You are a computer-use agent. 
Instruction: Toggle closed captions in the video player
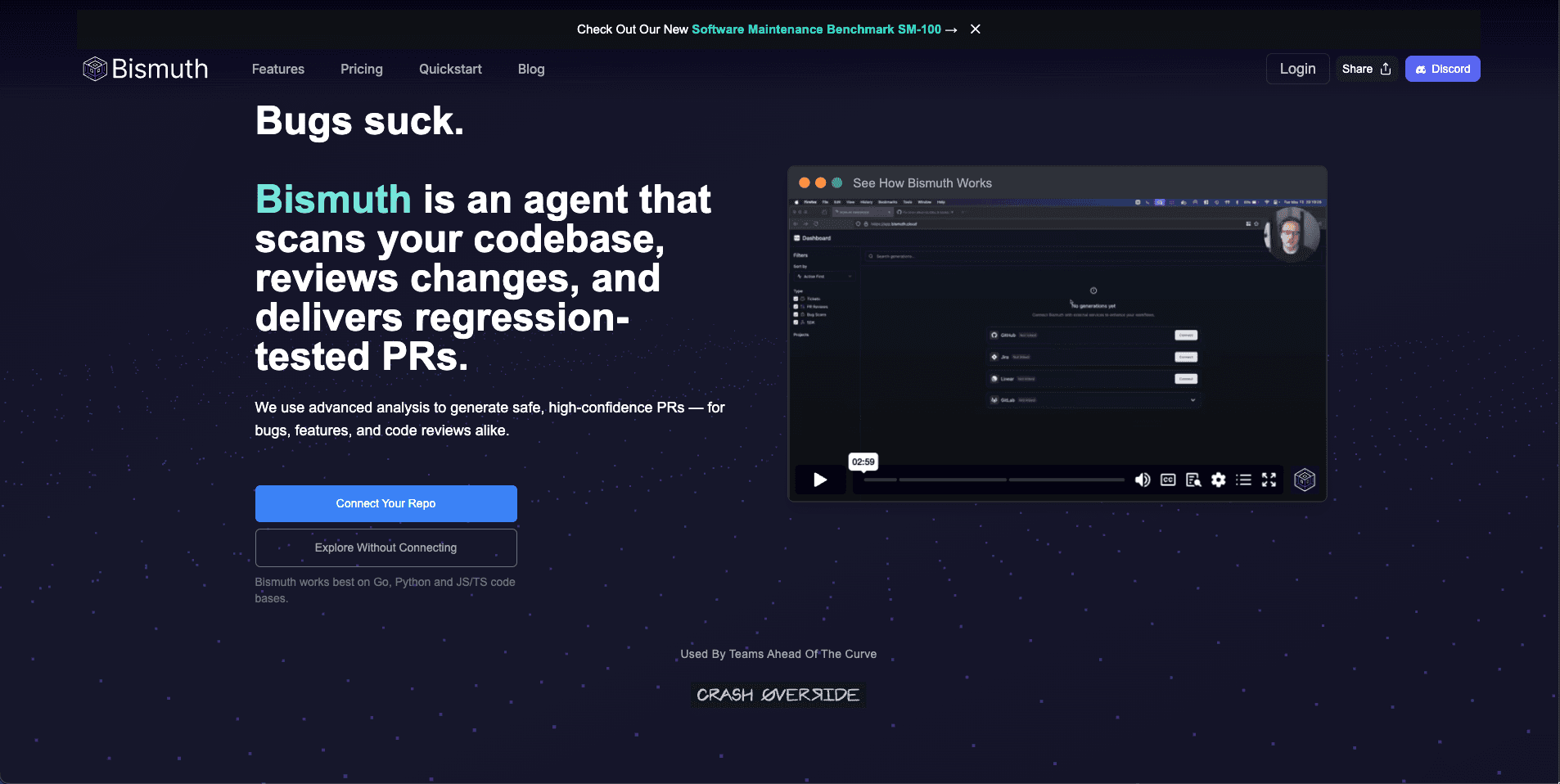[x=1168, y=480]
